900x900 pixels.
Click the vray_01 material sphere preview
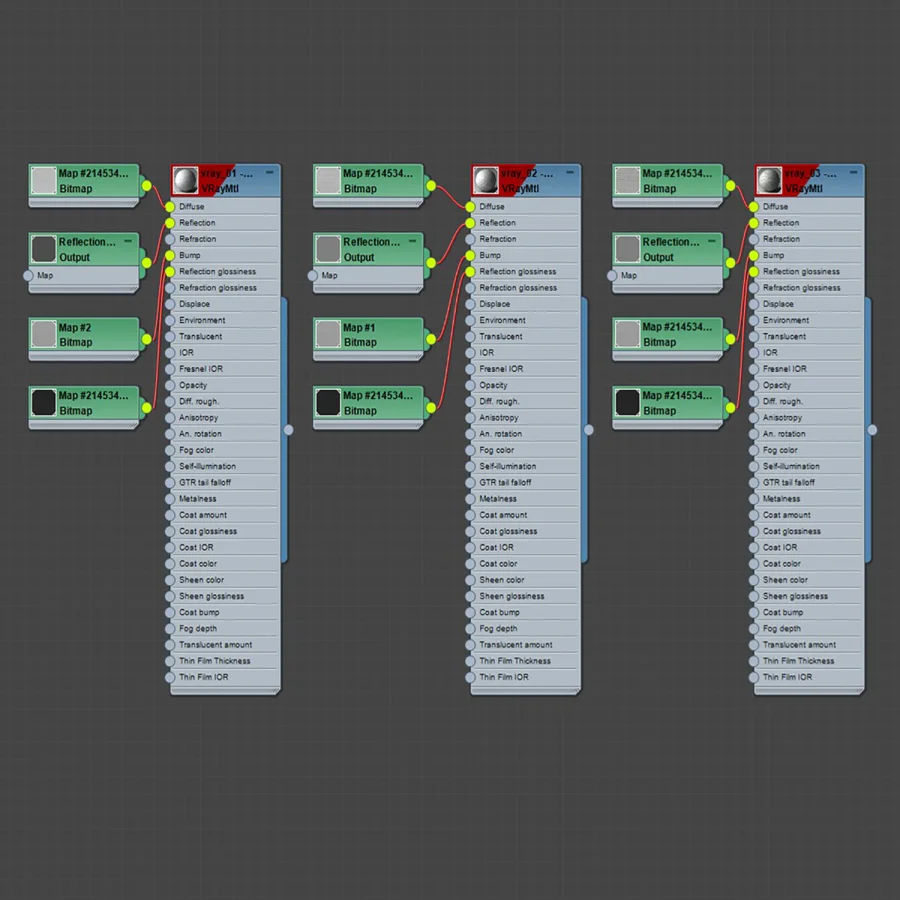[x=185, y=180]
